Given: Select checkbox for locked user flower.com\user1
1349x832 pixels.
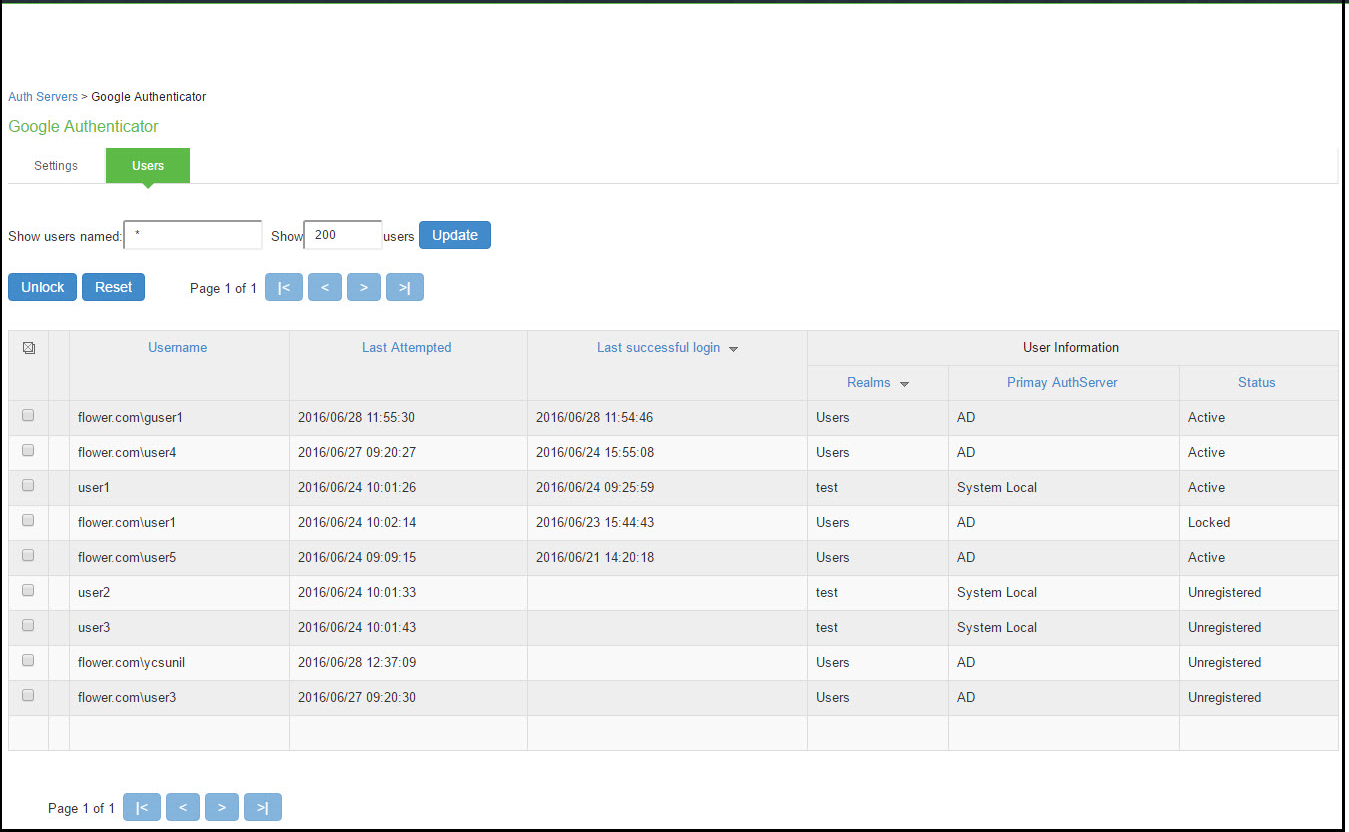Looking at the screenshot, I should click(x=28, y=520).
